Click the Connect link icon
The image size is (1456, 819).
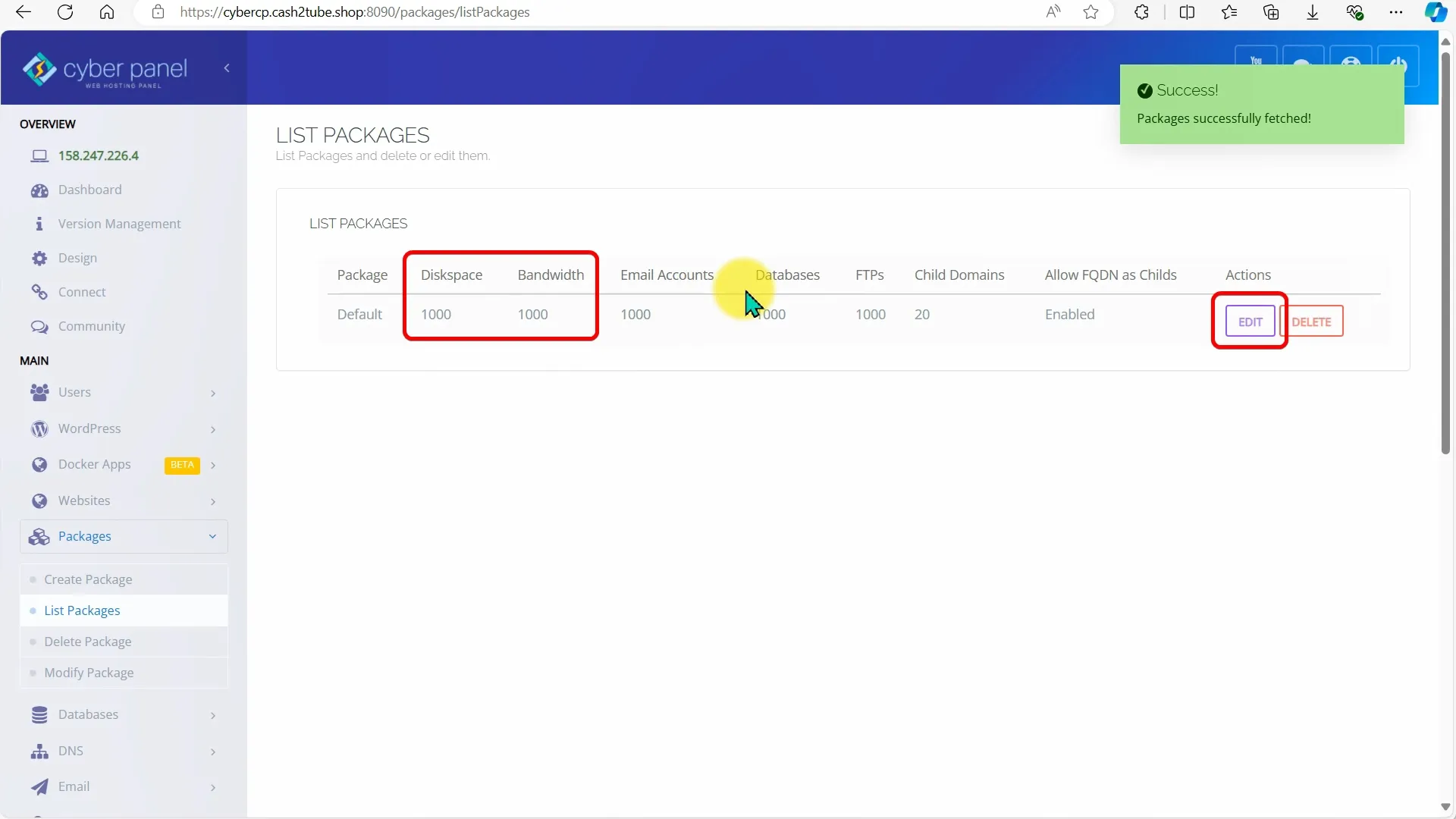[39, 292]
